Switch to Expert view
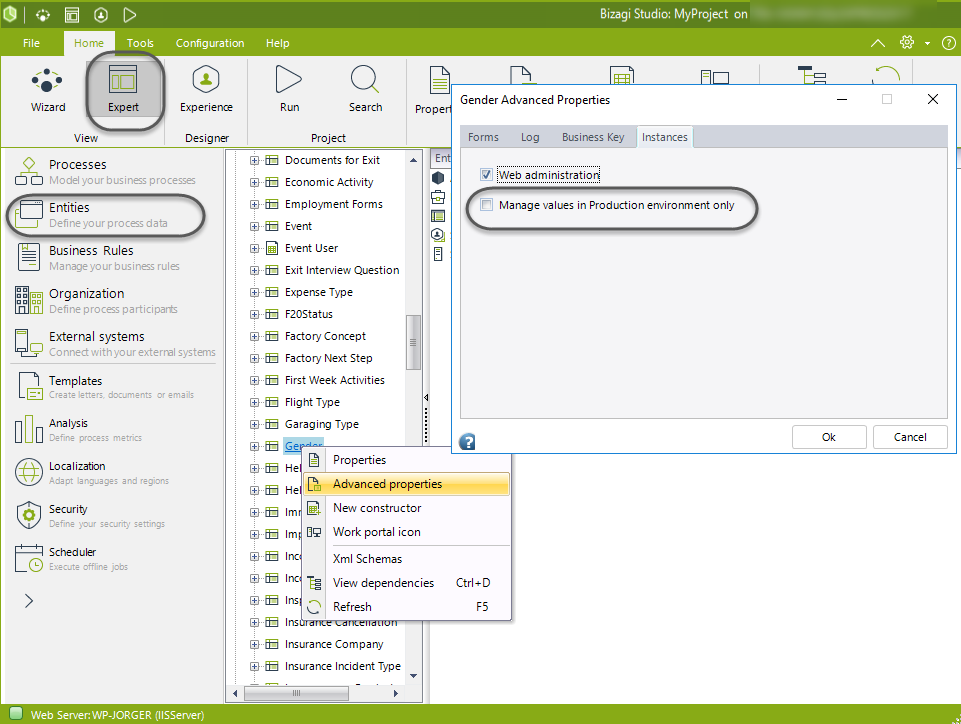The height and width of the screenshot is (724, 961). [123, 90]
